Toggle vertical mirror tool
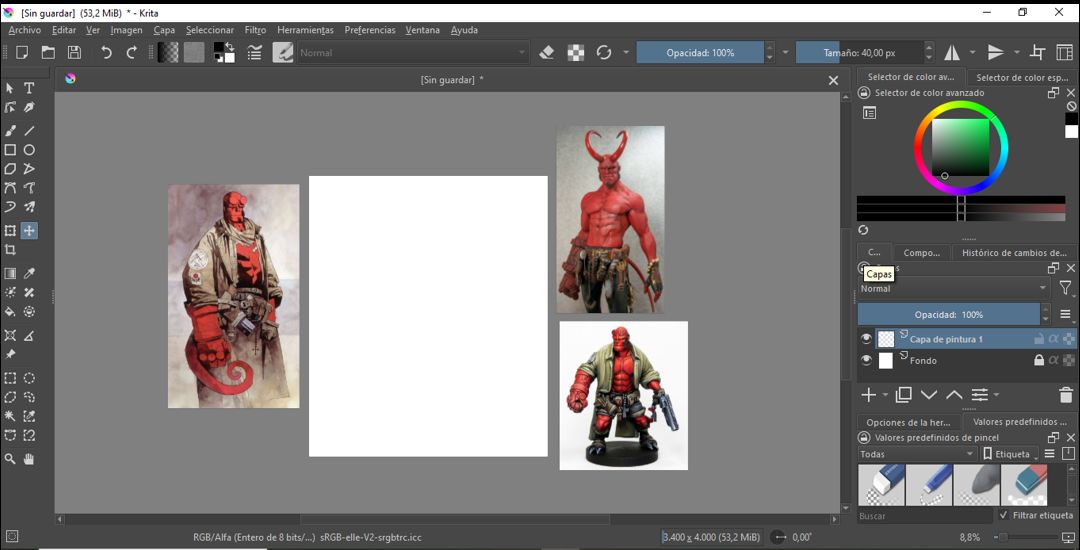 (996, 52)
